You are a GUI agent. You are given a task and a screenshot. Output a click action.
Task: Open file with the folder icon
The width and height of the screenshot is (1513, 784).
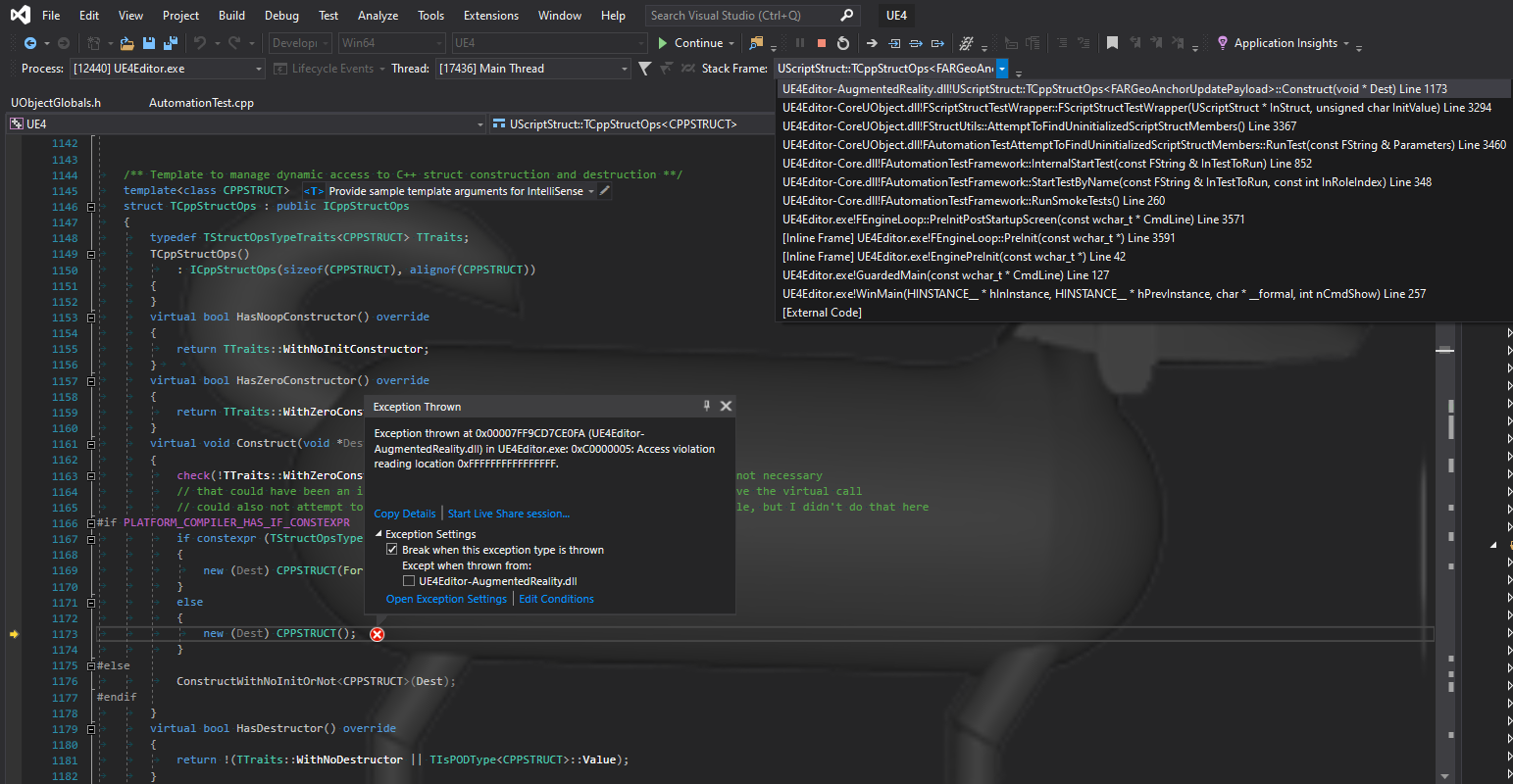pyautogui.click(x=127, y=43)
